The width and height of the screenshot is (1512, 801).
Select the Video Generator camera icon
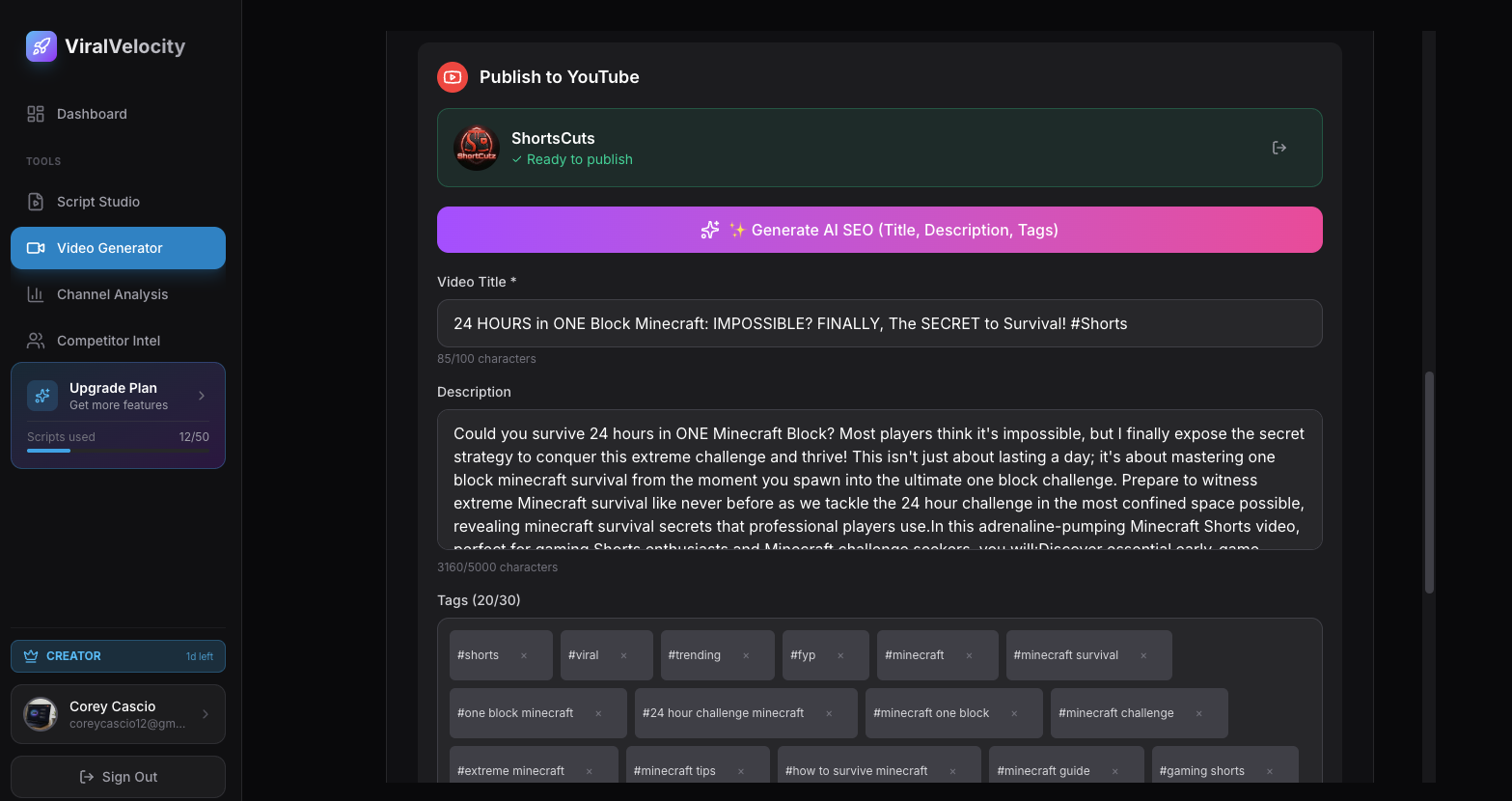coord(36,248)
